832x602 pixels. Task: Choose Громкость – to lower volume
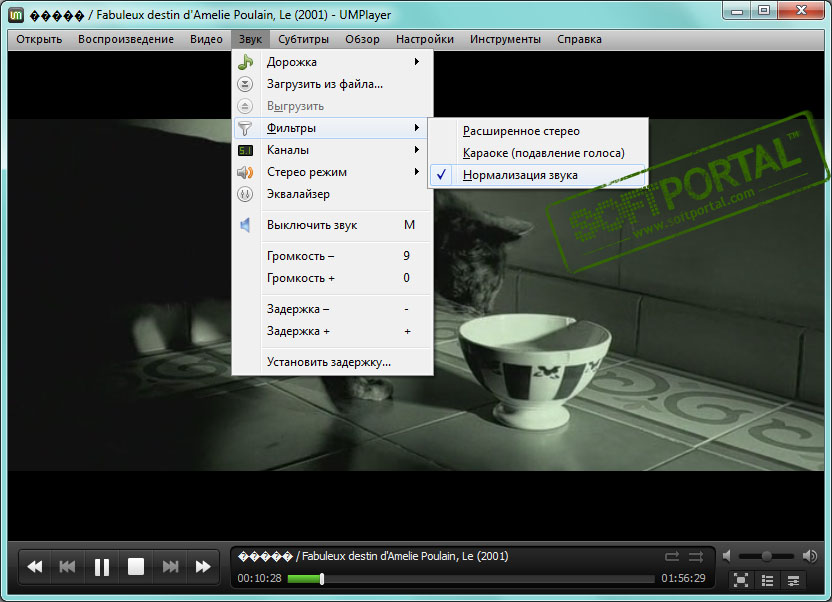[333, 256]
